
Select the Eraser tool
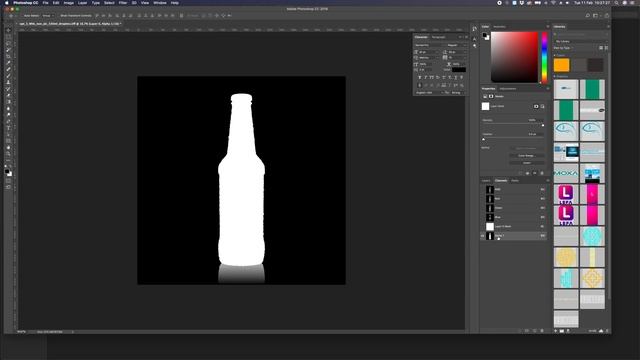(x=8, y=96)
